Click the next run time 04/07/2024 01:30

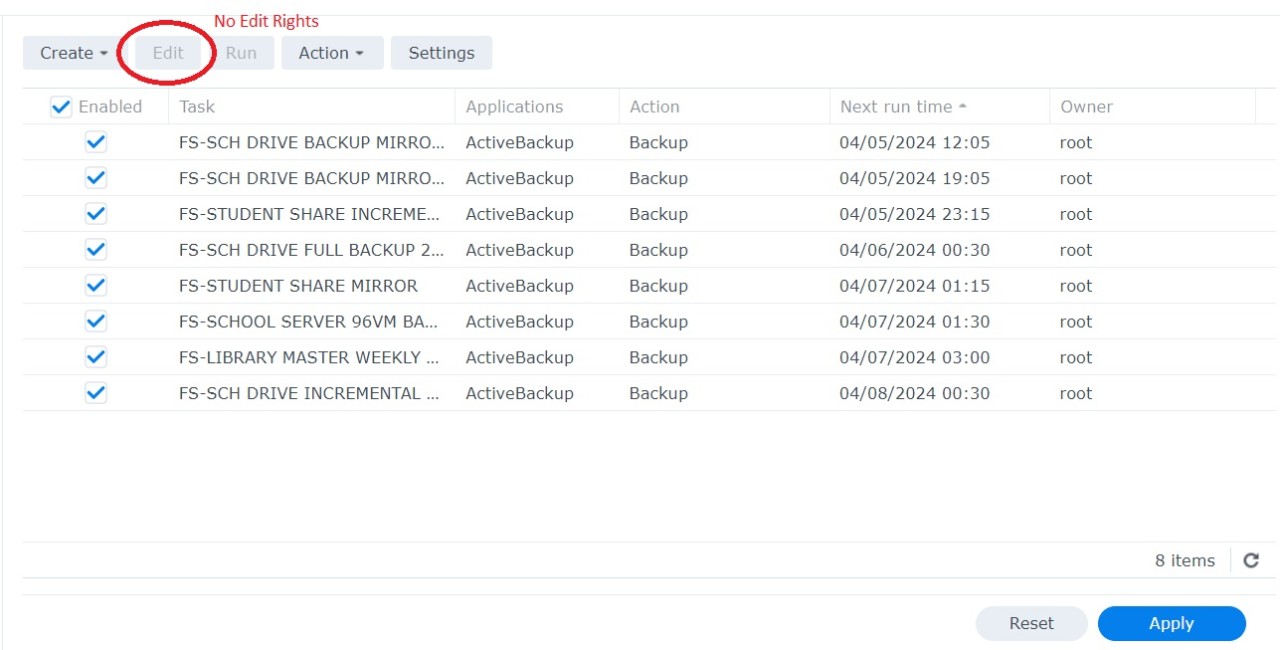(x=915, y=322)
